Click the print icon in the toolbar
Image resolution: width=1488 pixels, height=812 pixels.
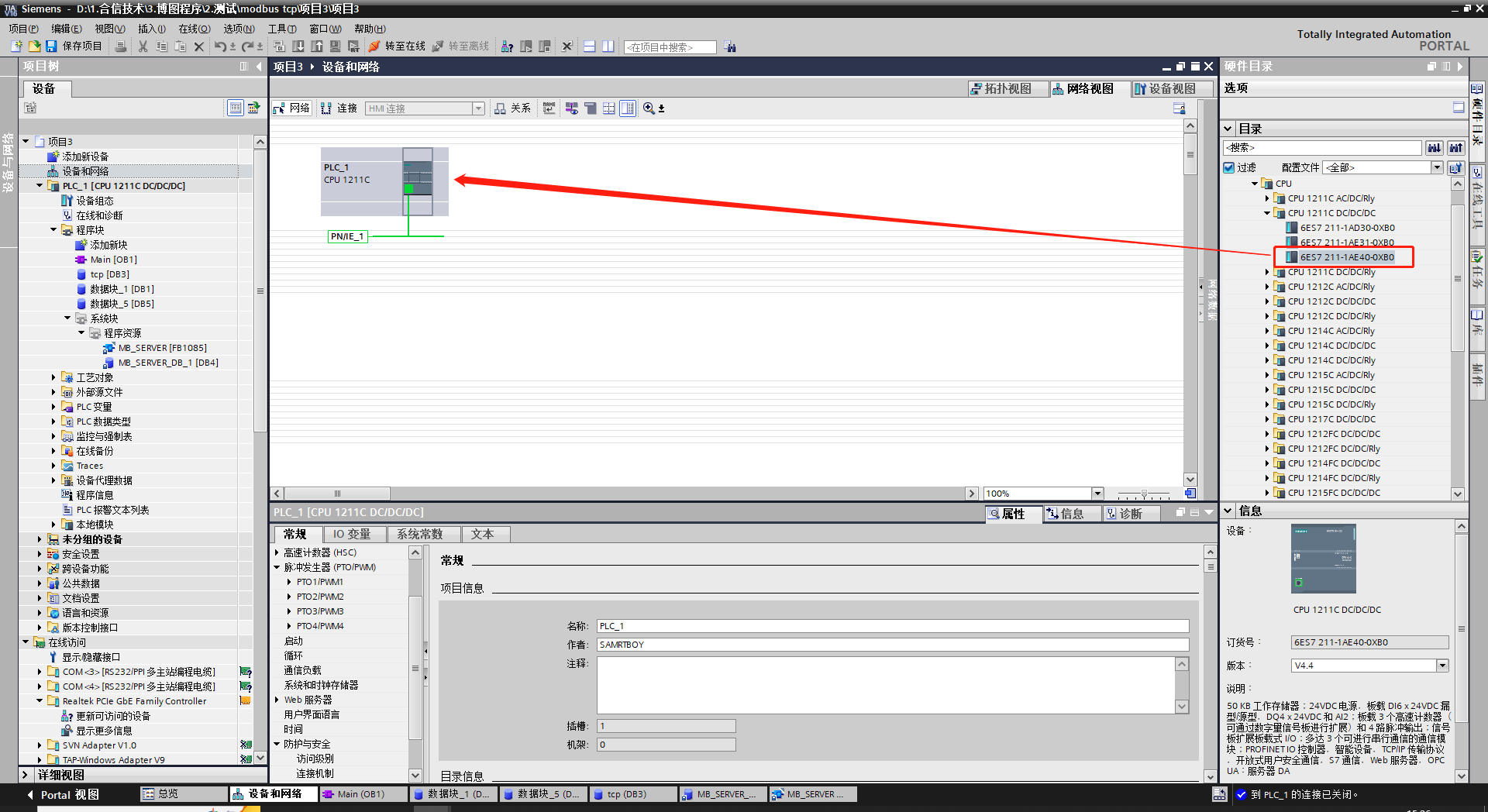pyautogui.click(x=121, y=46)
